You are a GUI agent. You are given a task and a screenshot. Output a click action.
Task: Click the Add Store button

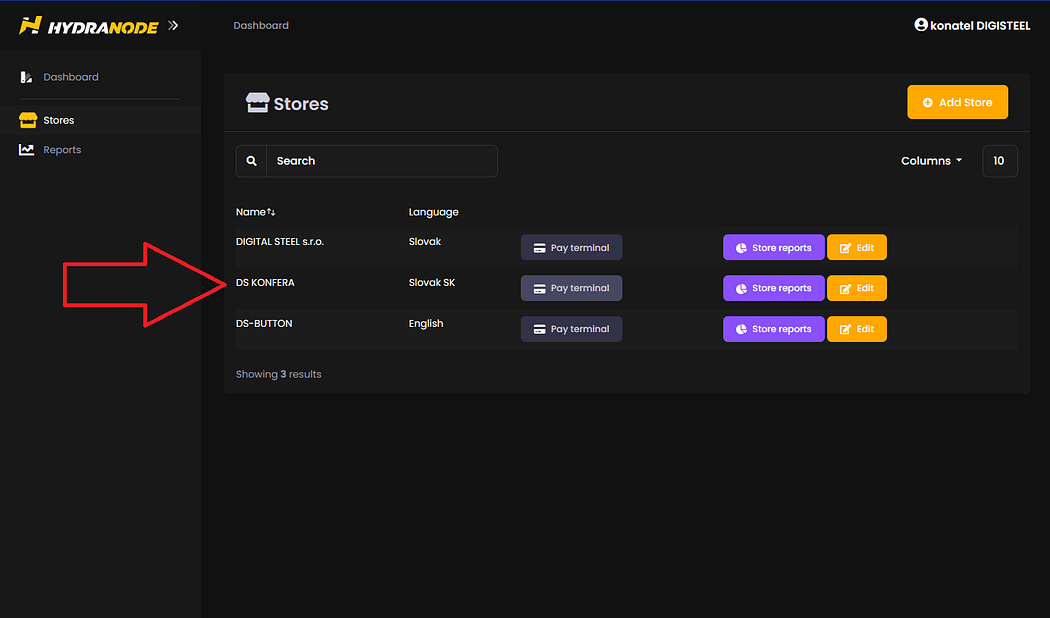(x=958, y=102)
